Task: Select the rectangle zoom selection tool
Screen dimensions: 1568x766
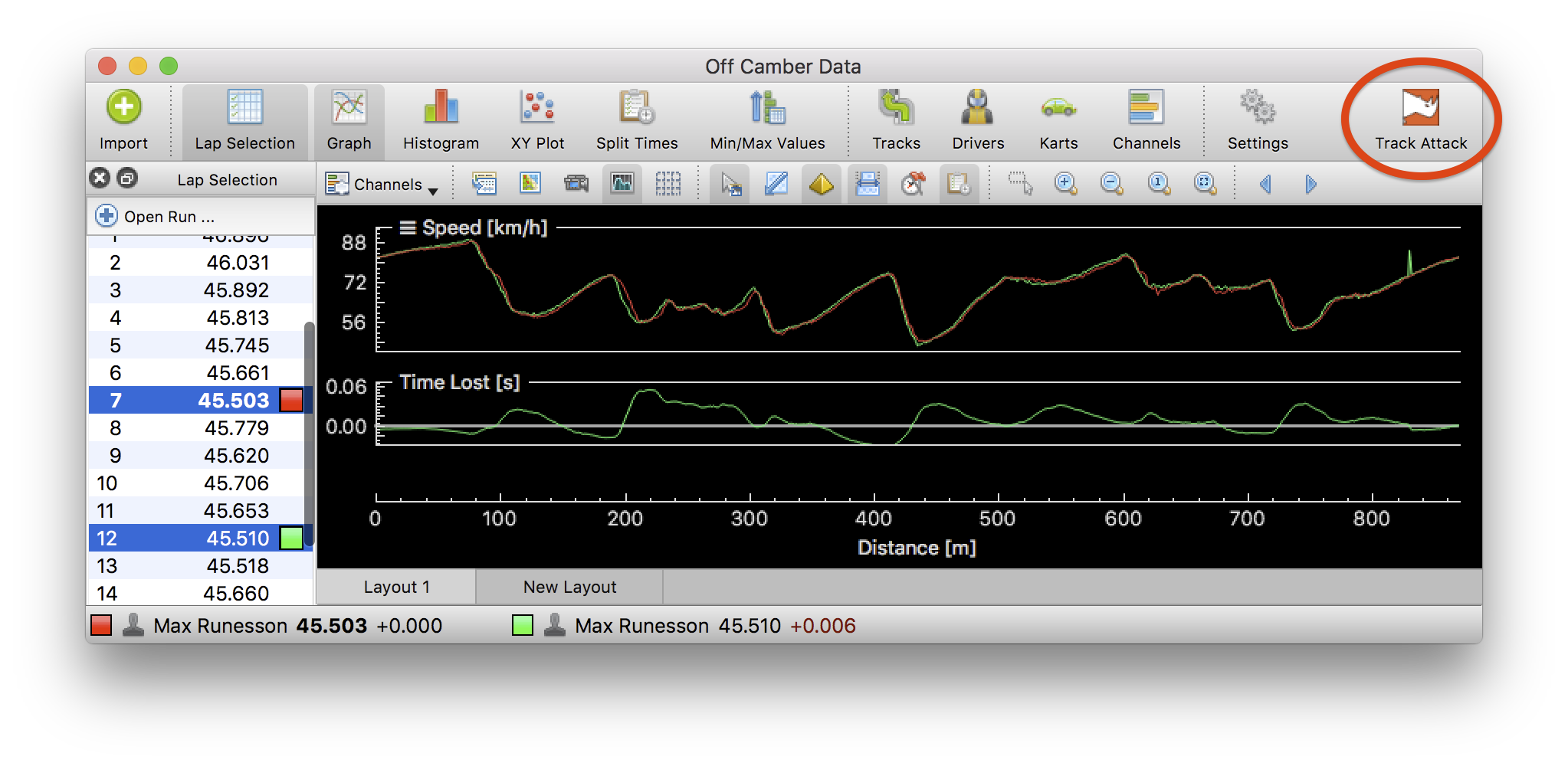Action: (x=1020, y=184)
